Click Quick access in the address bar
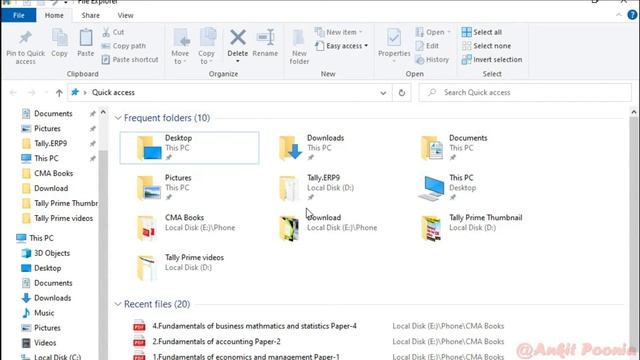The width and height of the screenshot is (640, 360). coord(113,93)
